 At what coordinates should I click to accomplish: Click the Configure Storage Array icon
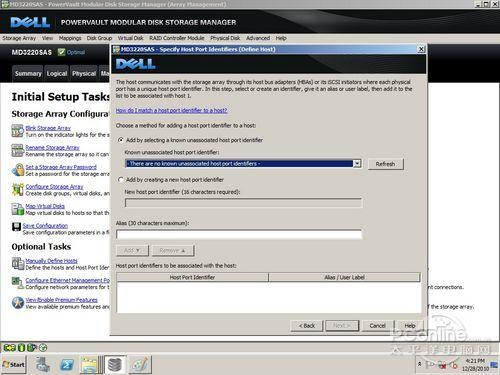click(17, 190)
